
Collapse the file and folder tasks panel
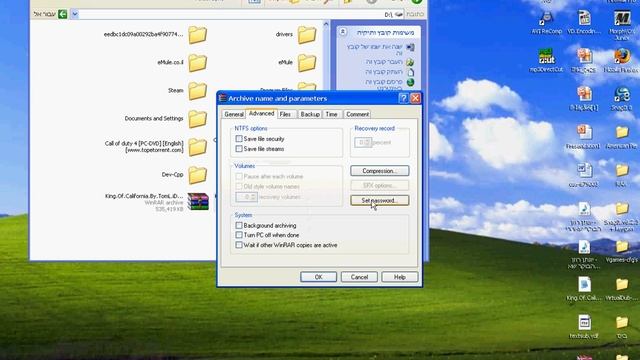pyautogui.click(x=343, y=32)
